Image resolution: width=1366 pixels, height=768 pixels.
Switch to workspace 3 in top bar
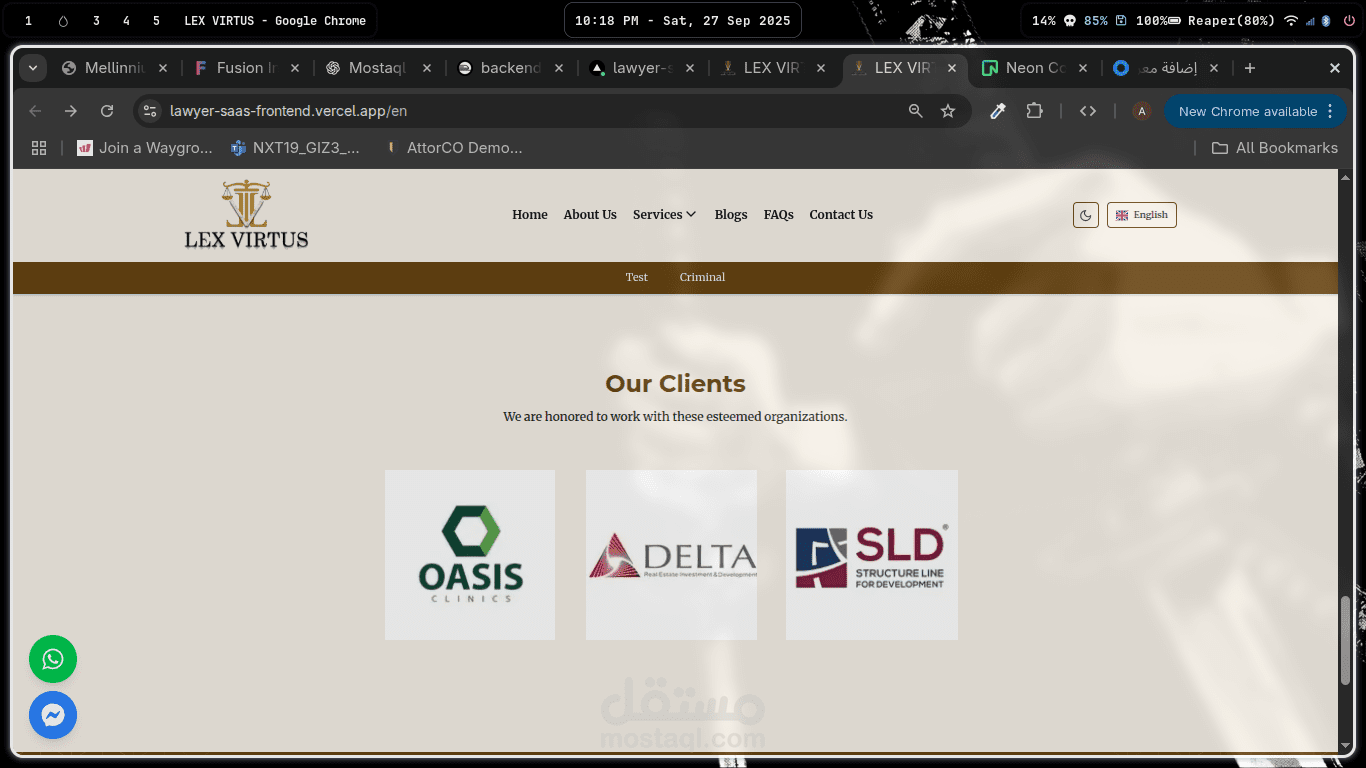96,20
